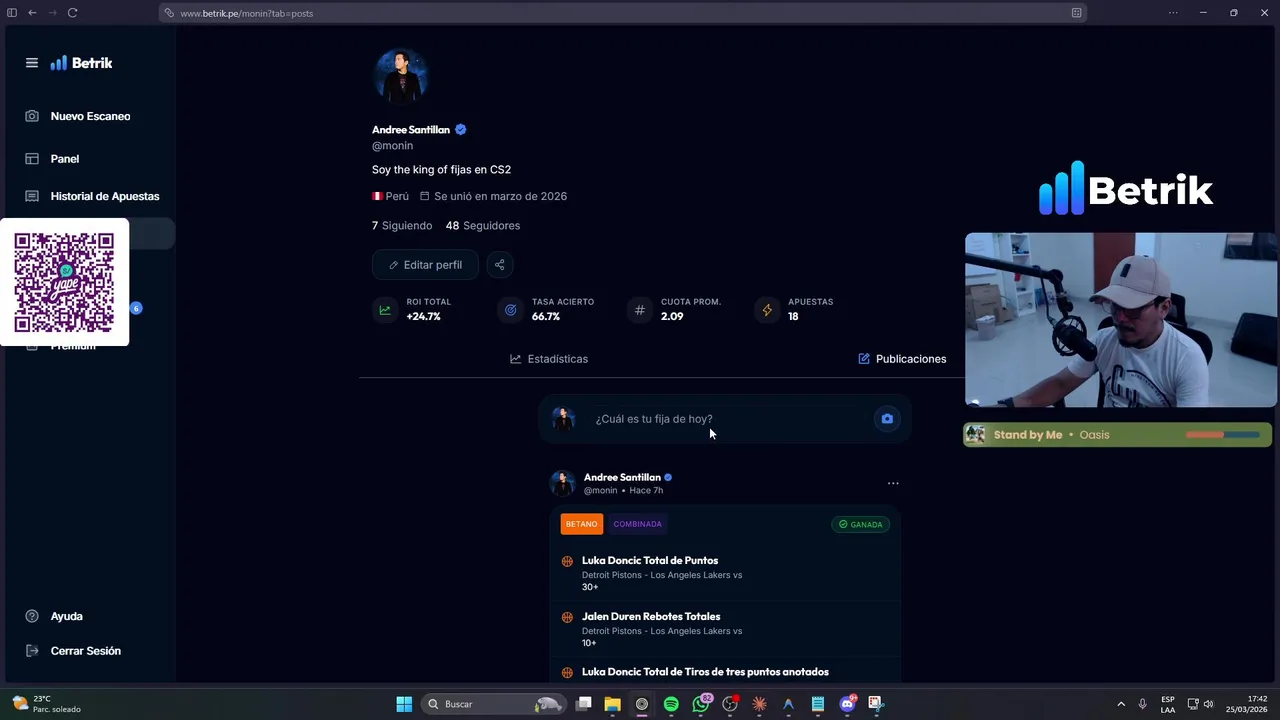Click the reader view icon in address bar
Screen dimensions: 1280x720
click(1076, 13)
